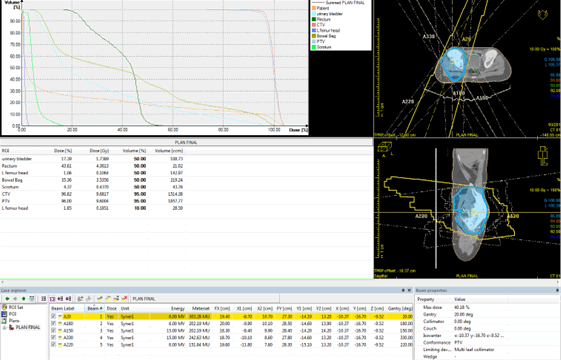
Task: Select the CTV row in ROI table
Action: (x=93, y=194)
